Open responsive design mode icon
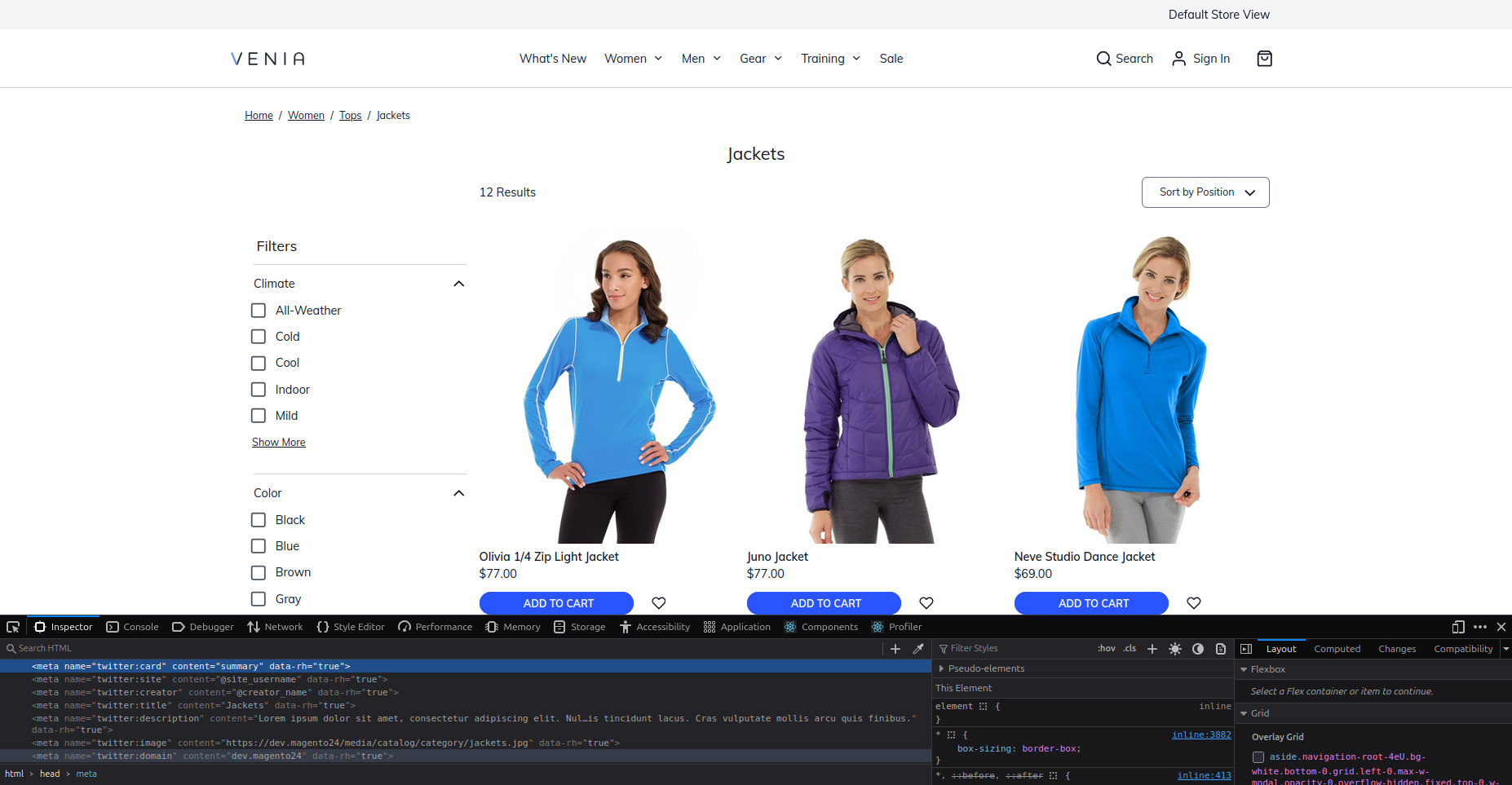The image size is (1512, 785). coord(1458,627)
